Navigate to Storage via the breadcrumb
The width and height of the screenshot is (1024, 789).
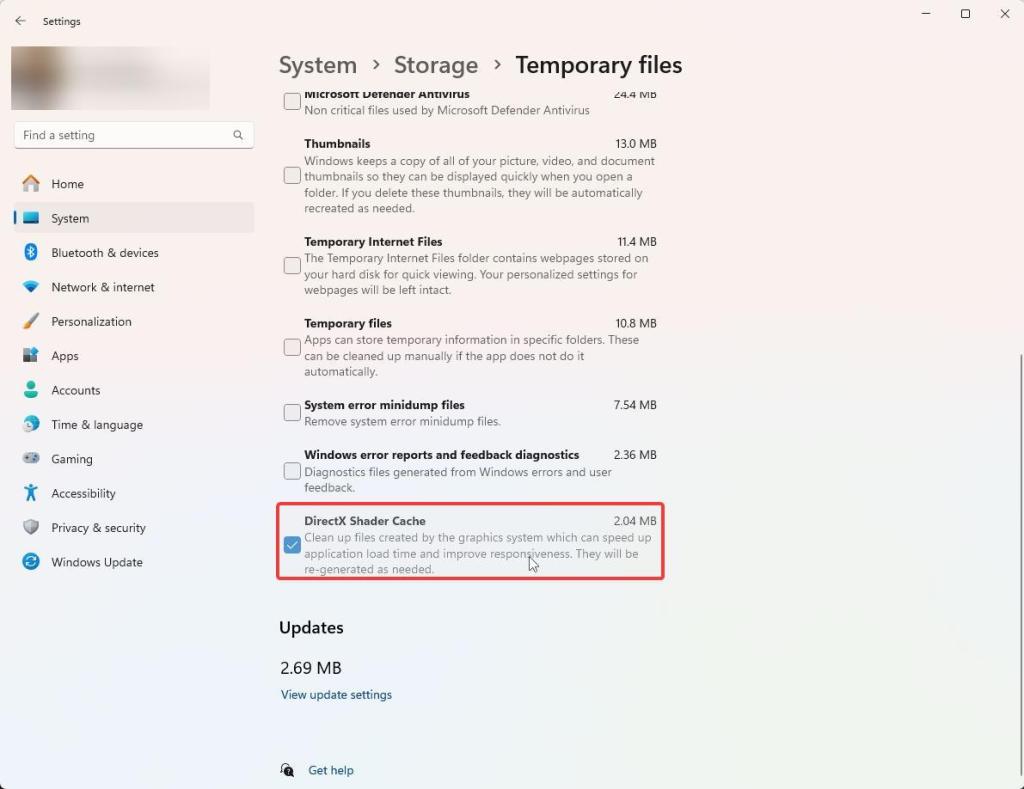click(x=435, y=64)
